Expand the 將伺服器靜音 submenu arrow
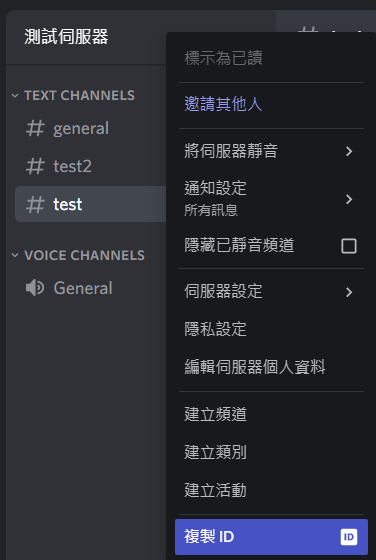 (349, 151)
